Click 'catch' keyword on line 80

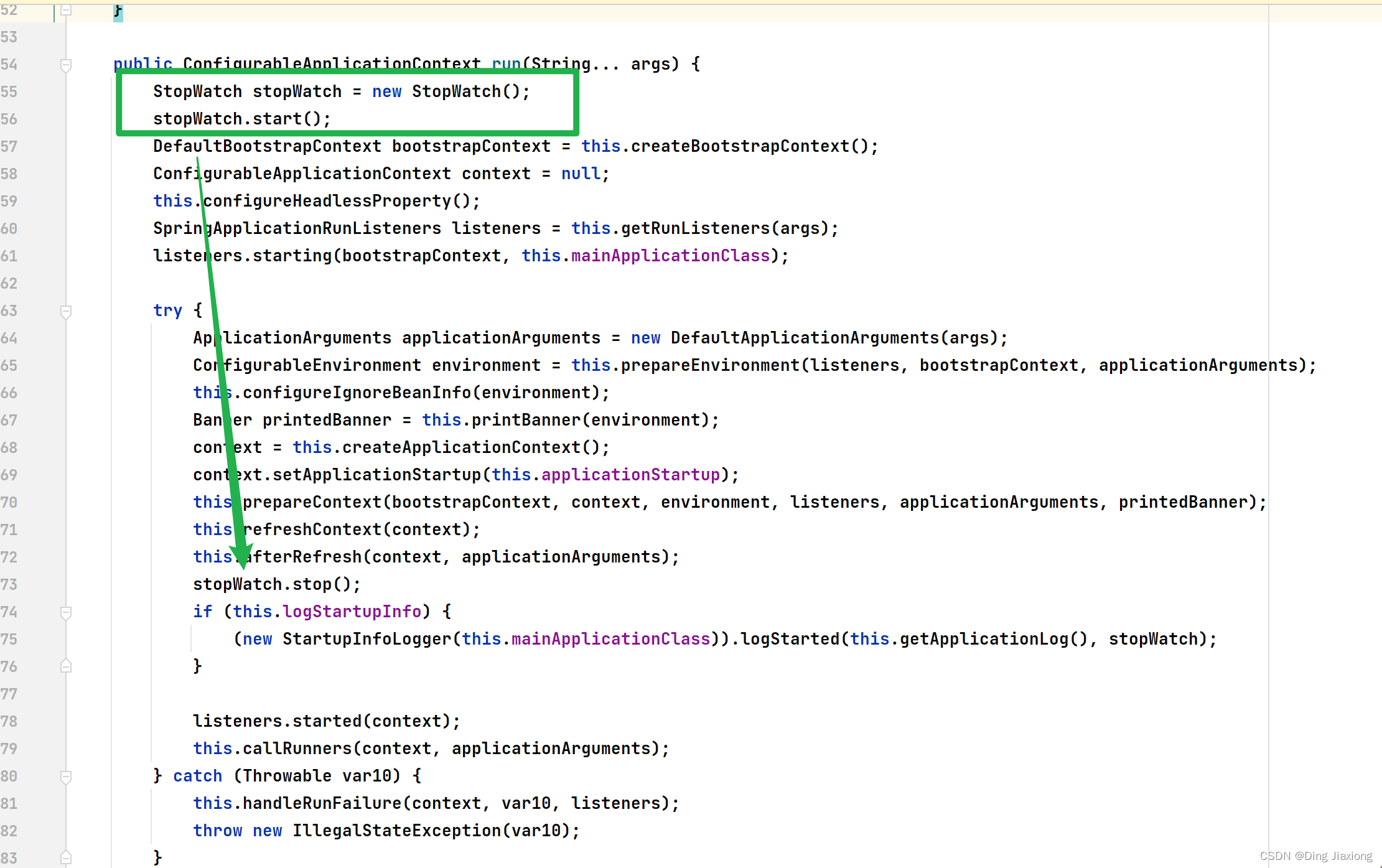point(197,776)
